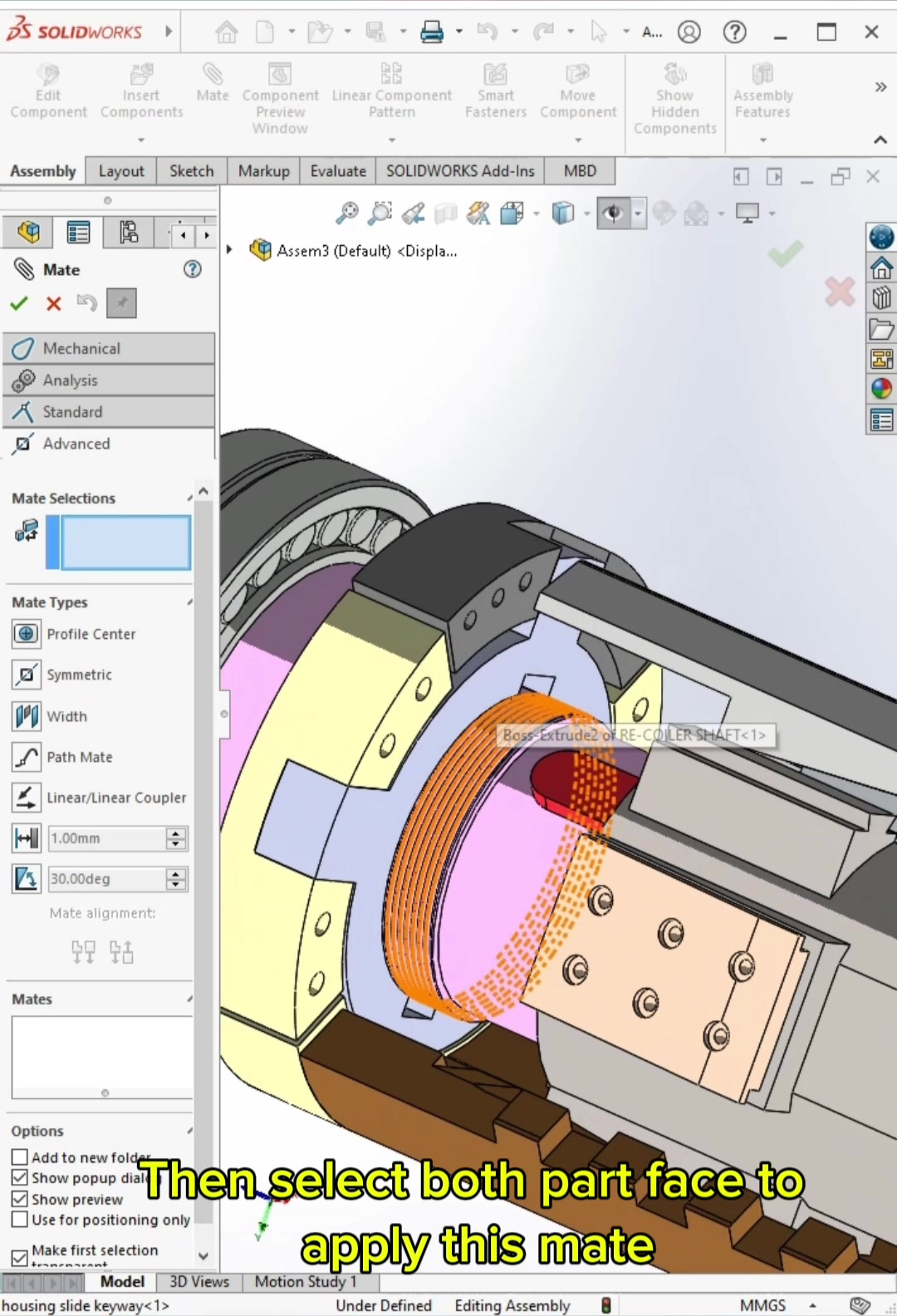Open the ConfigurationManager tab icon
This screenshot has width=897, height=1316.
129,233
